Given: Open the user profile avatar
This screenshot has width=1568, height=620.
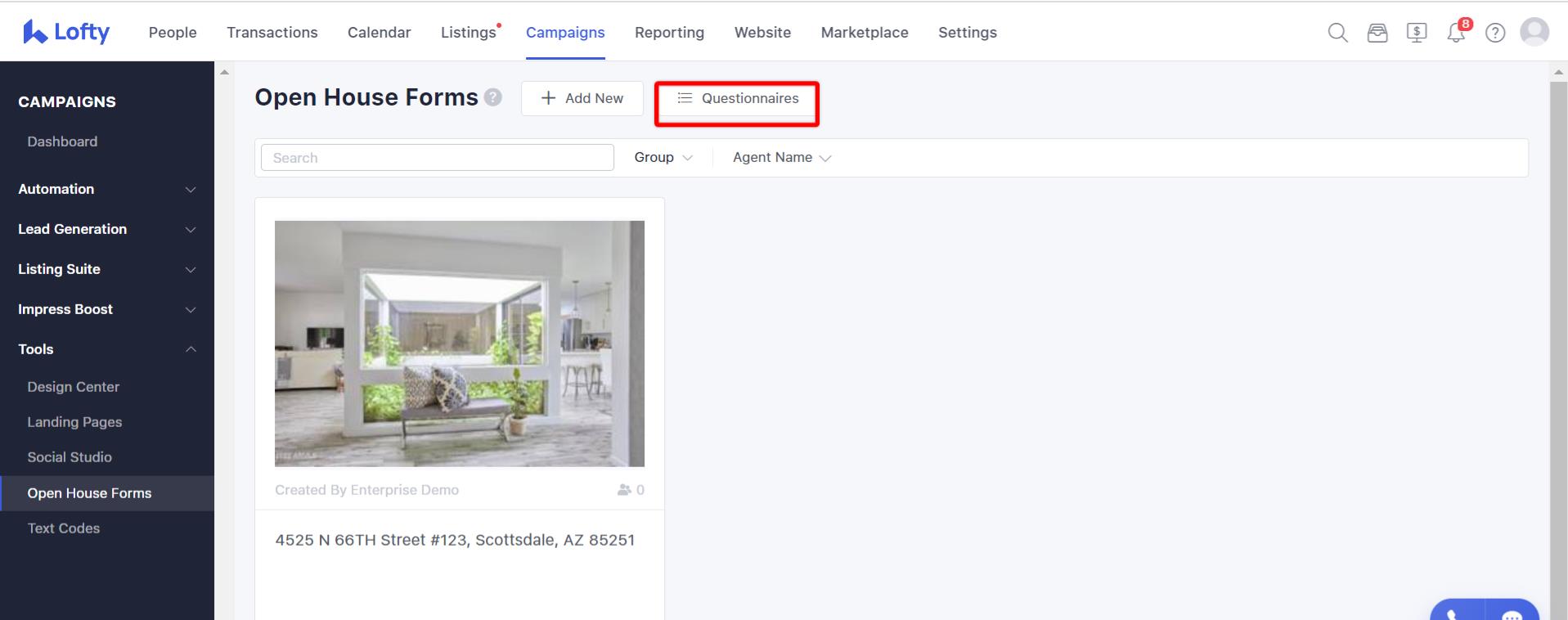Looking at the screenshot, I should [1534, 32].
